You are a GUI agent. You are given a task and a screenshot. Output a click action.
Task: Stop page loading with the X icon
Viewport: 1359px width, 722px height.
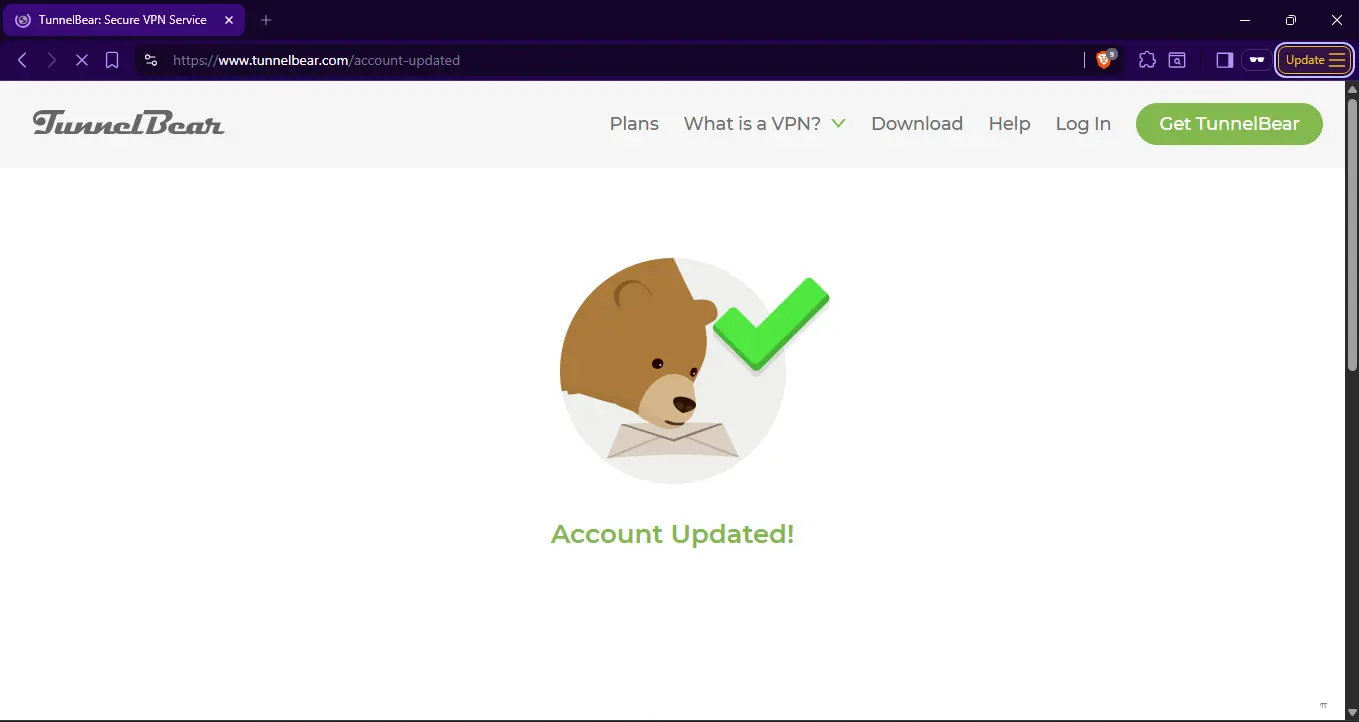[82, 60]
